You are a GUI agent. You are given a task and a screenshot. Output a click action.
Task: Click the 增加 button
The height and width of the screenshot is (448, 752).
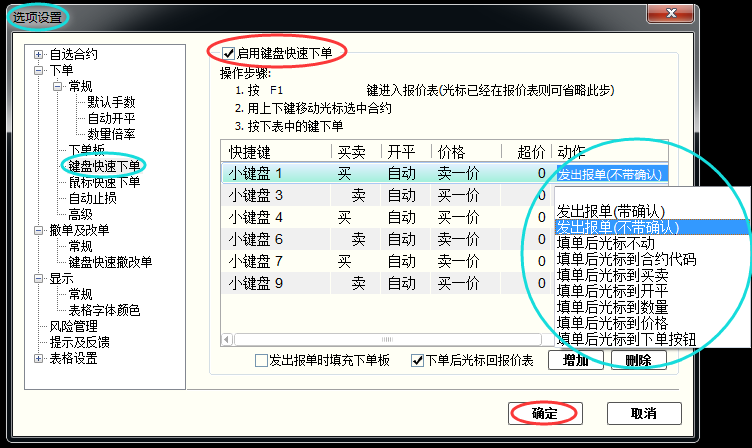pos(576,360)
